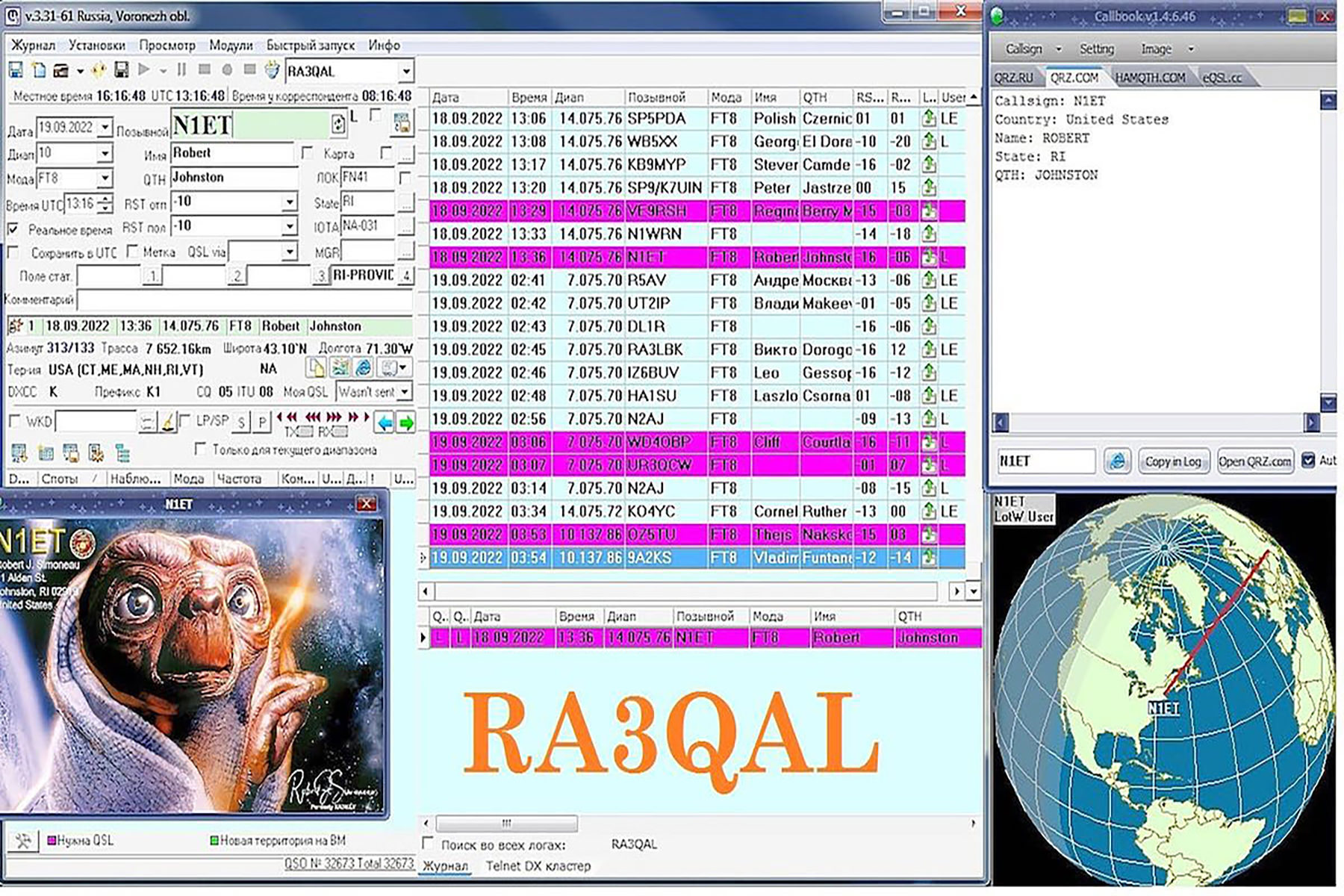Open the Быстрый запуск menu
1344x896 pixels.
click(x=311, y=46)
